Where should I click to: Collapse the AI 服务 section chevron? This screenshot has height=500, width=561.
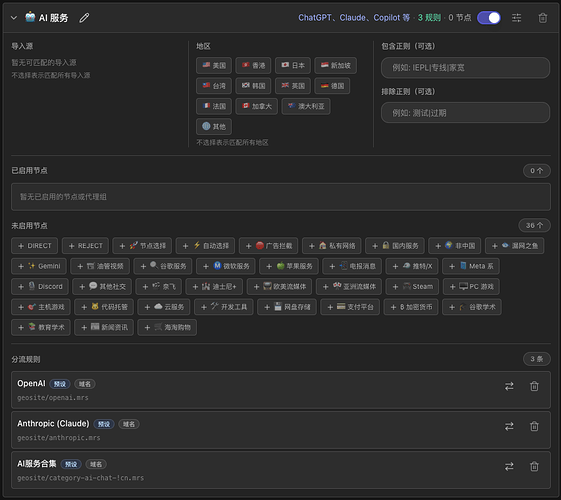click(x=14, y=18)
